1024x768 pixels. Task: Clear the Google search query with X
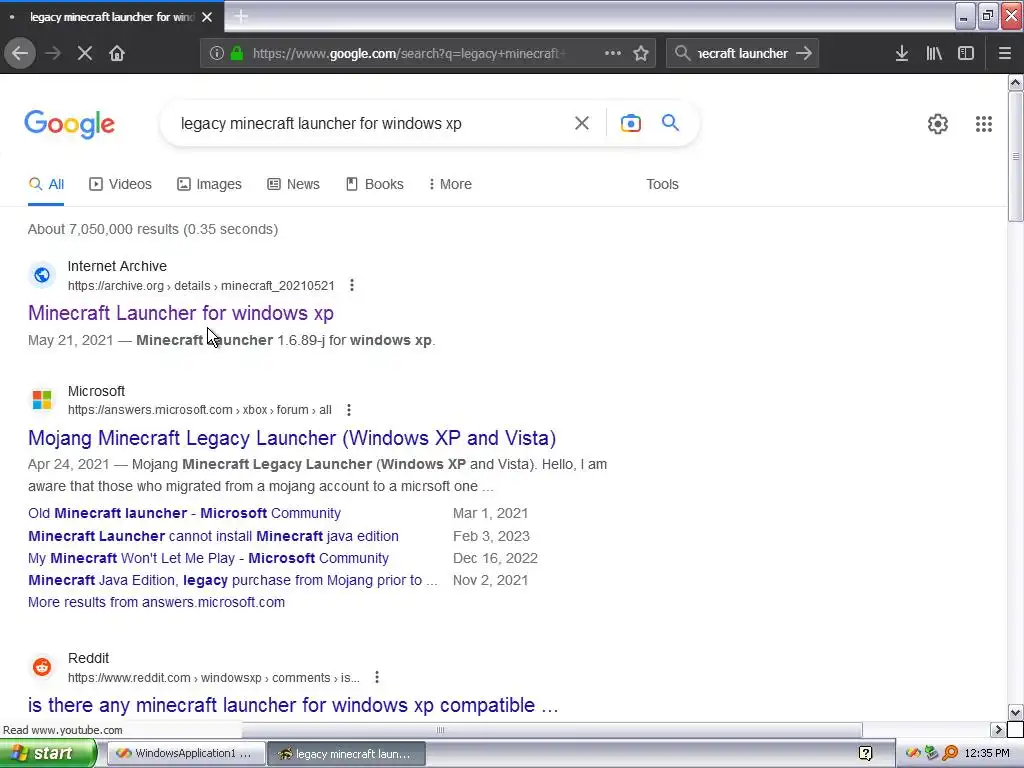[581, 123]
